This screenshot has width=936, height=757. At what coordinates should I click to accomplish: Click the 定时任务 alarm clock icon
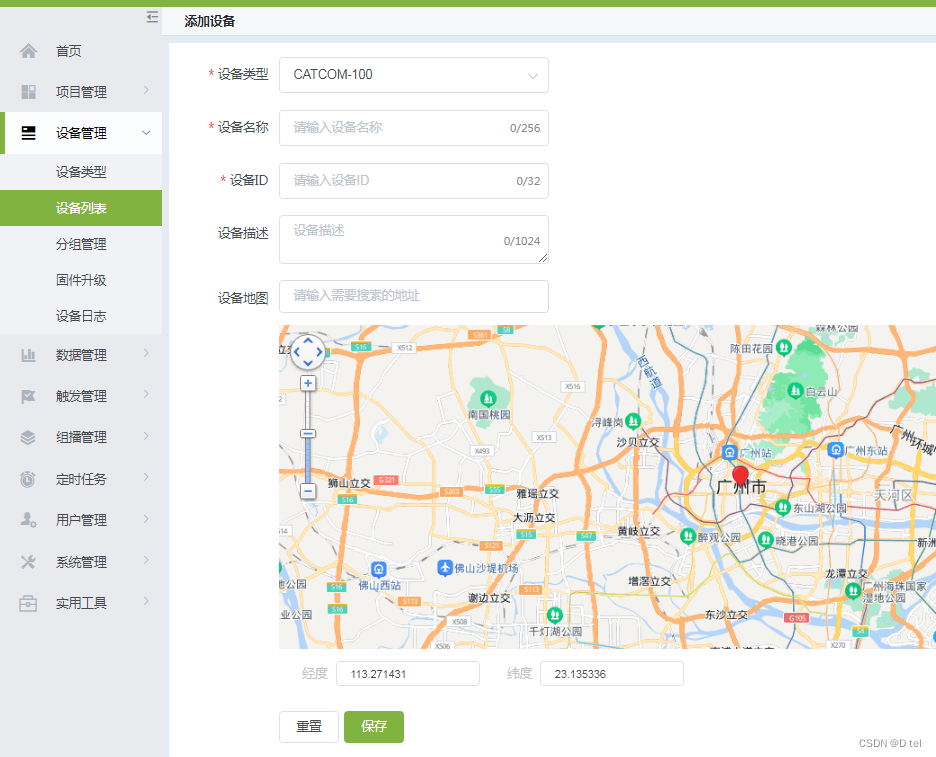(28, 479)
